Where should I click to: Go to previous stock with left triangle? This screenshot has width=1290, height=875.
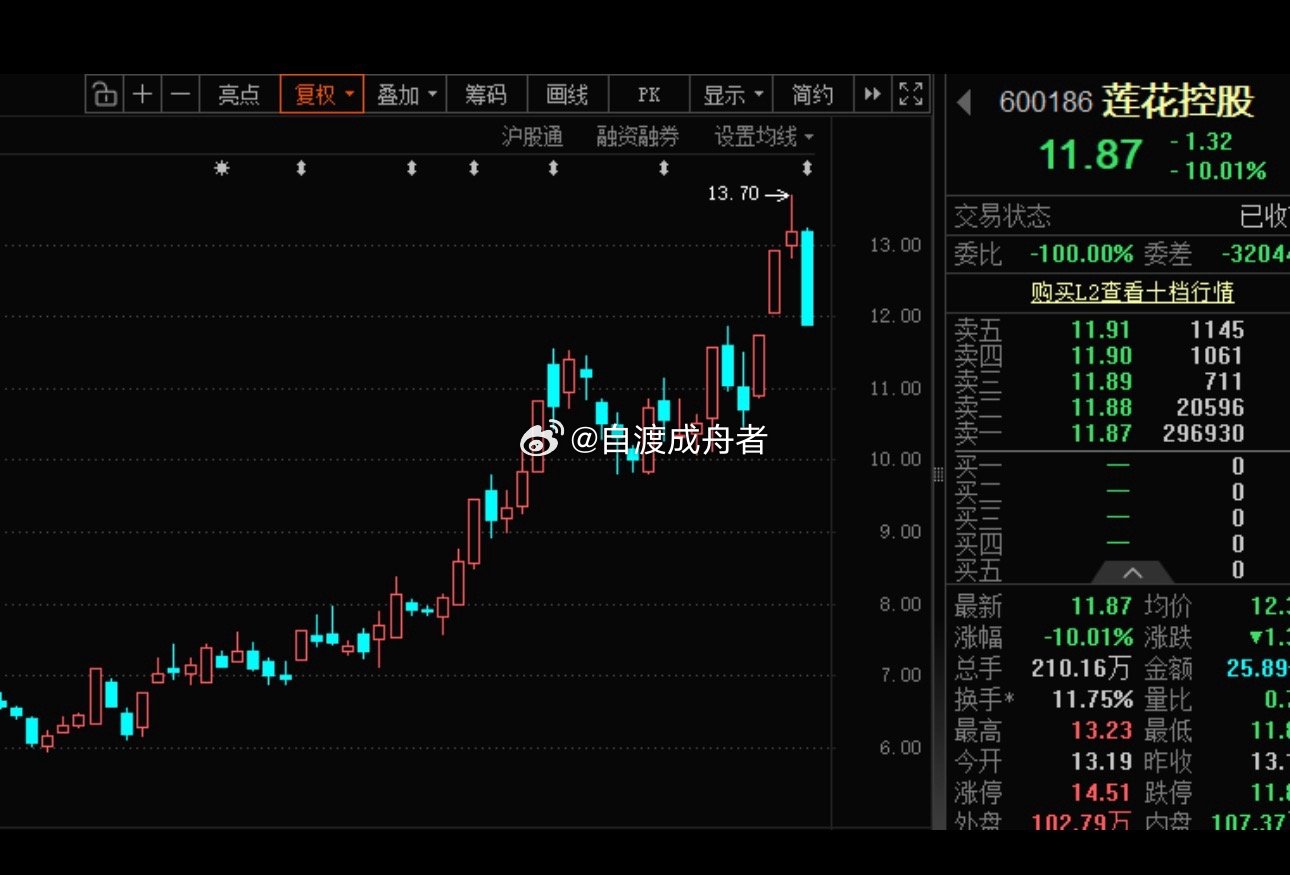click(x=964, y=103)
